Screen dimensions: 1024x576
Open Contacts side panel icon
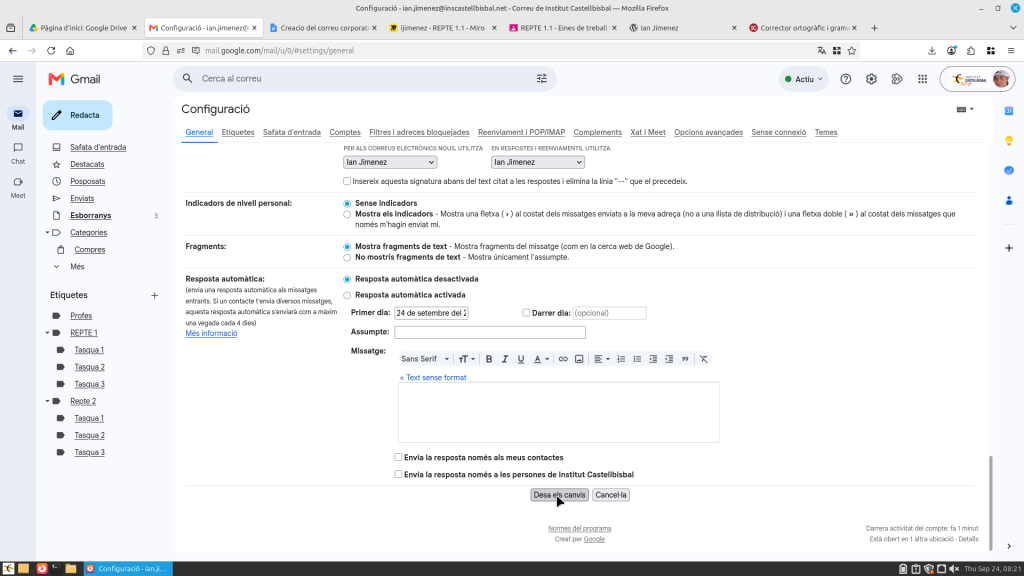point(1009,200)
